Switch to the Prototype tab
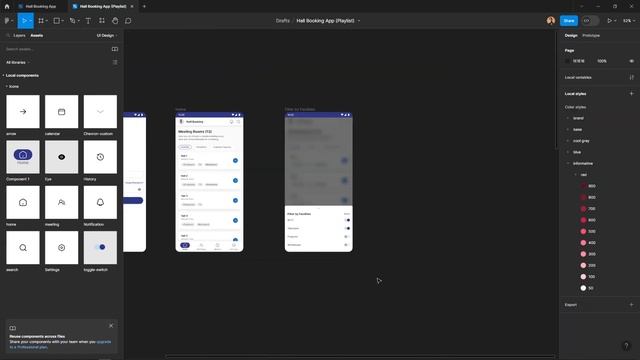This screenshot has height=360, width=640. [x=591, y=36]
